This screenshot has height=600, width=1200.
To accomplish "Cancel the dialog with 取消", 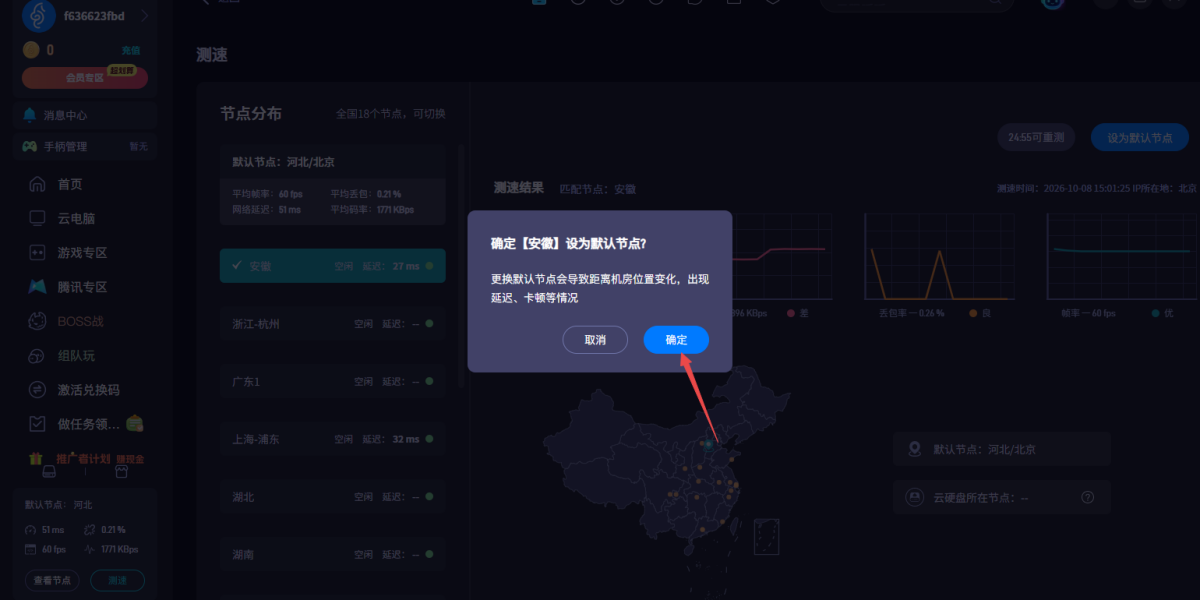I will (x=595, y=340).
